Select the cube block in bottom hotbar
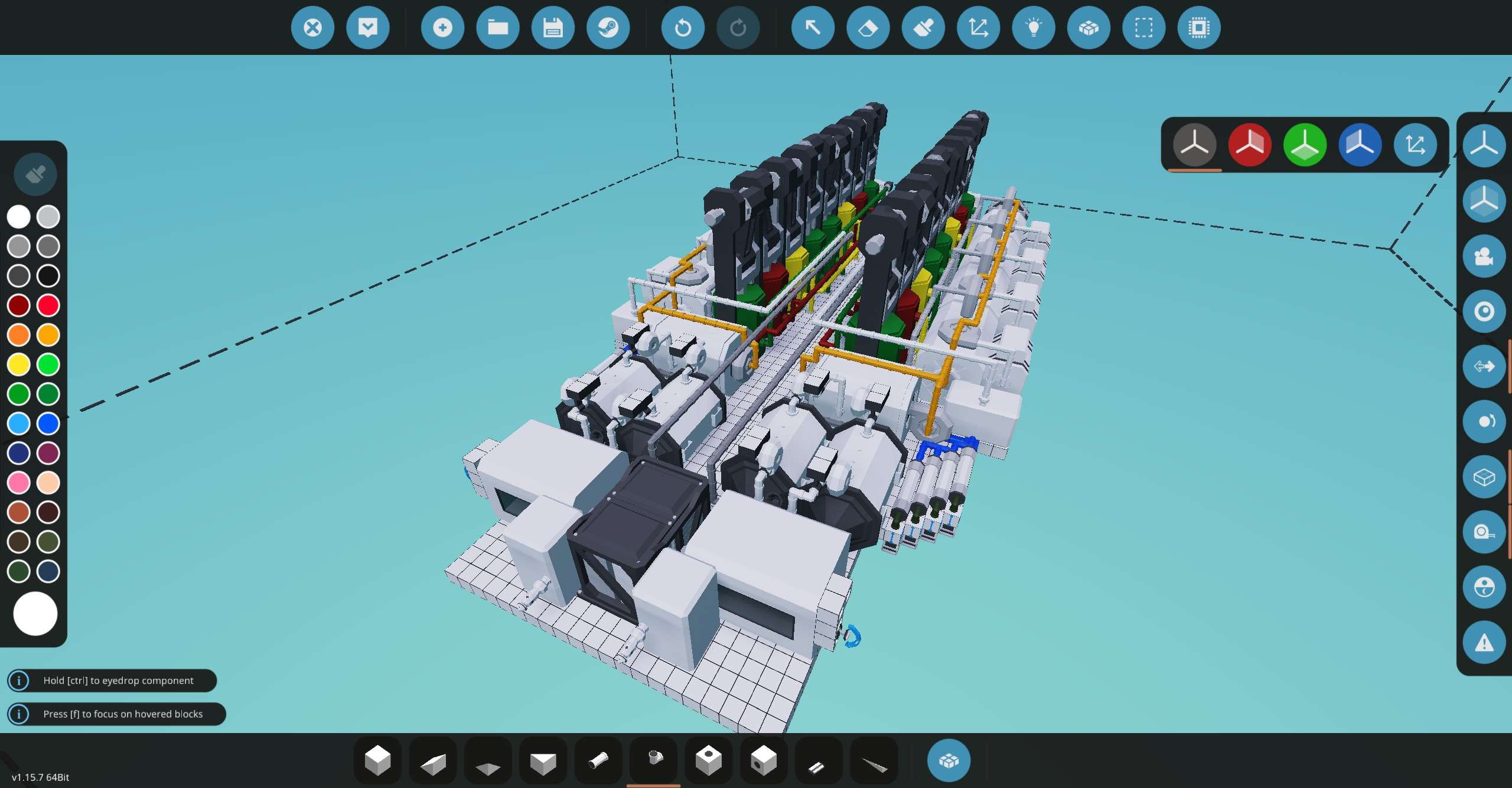The width and height of the screenshot is (1512, 788). [x=377, y=760]
